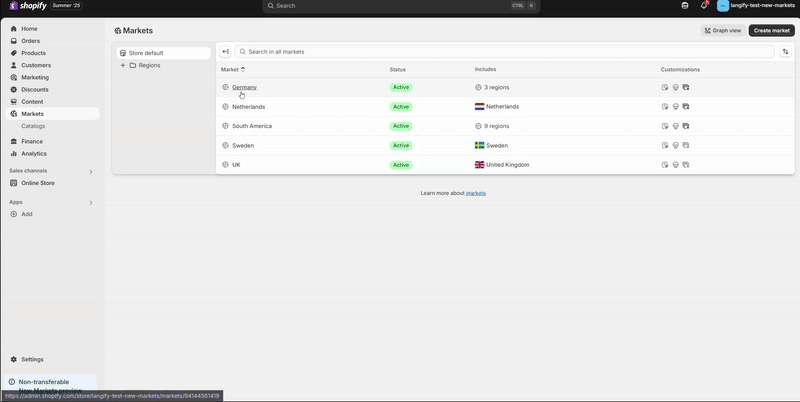Open Finance in sidebar

32,141
